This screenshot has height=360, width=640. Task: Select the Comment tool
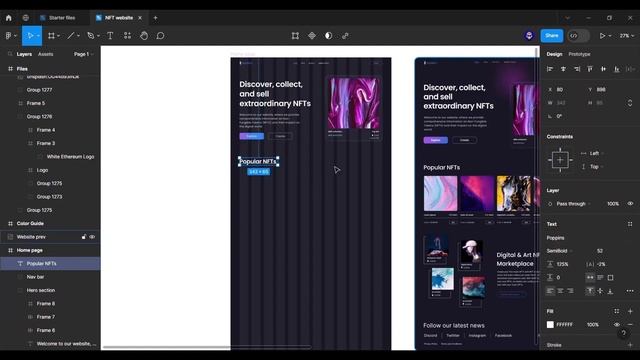pos(160,36)
